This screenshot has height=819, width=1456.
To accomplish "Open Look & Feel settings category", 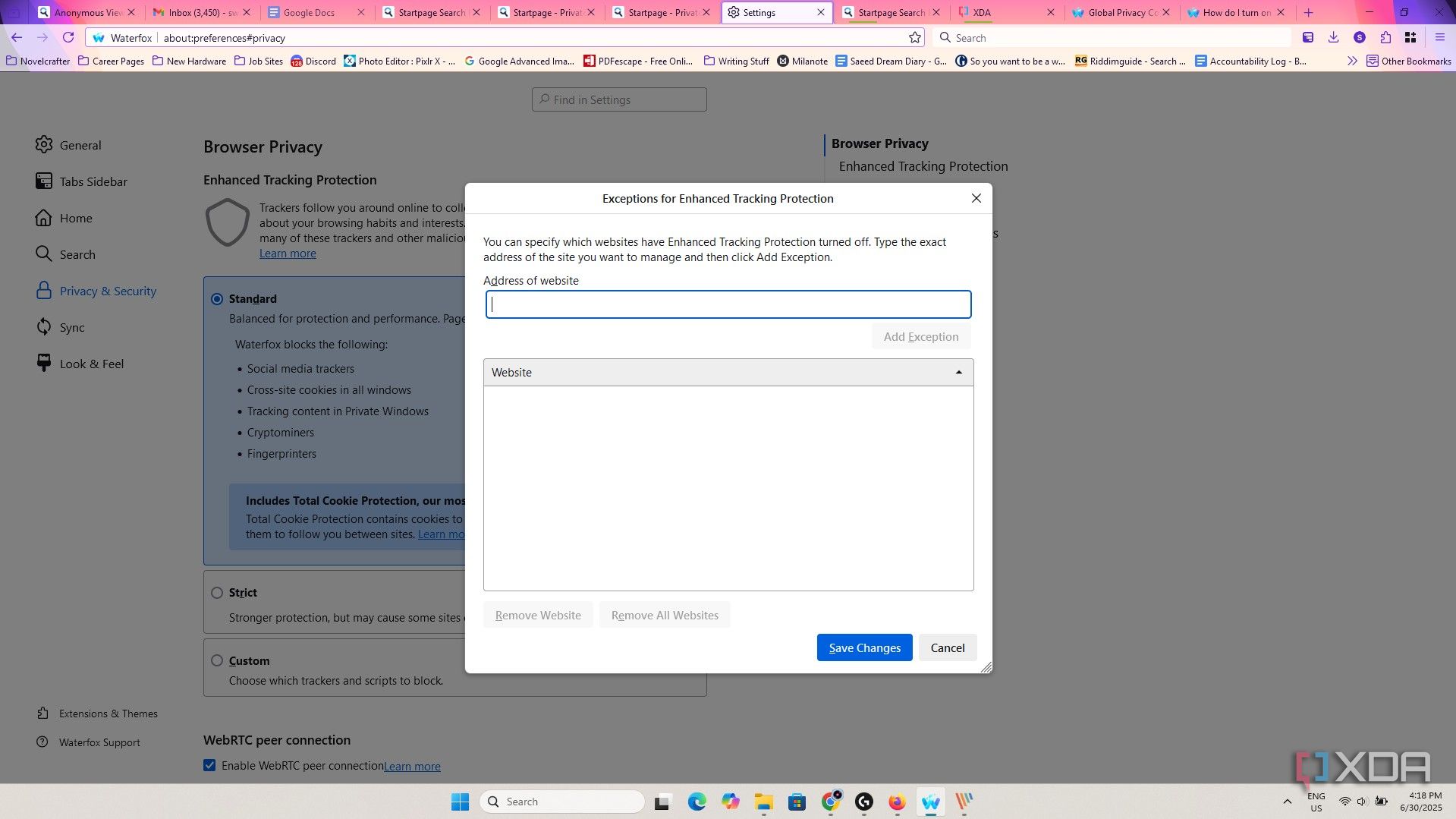I will point(80,364).
